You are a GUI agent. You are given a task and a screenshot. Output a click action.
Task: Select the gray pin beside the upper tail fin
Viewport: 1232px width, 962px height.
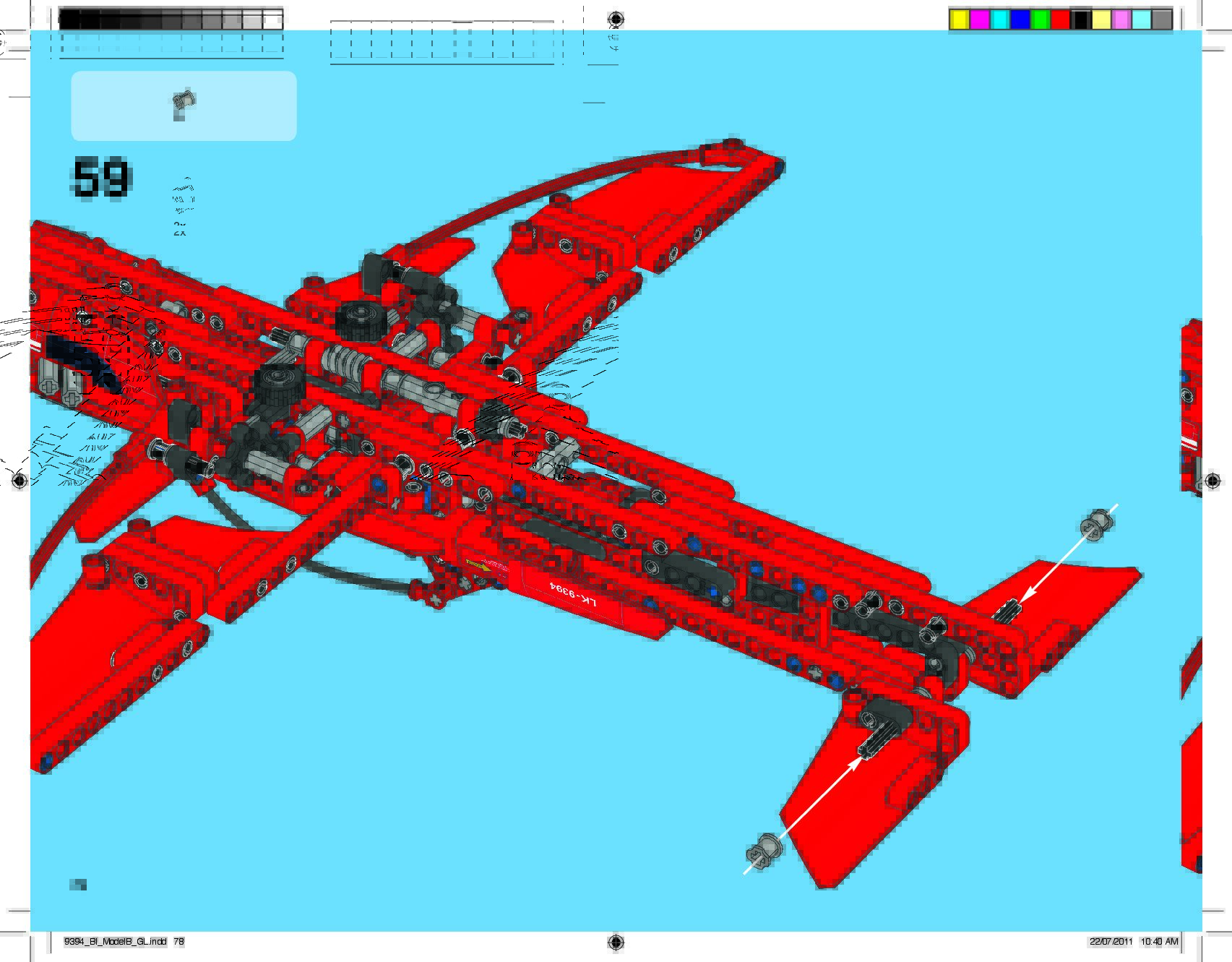(x=1097, y=524)
